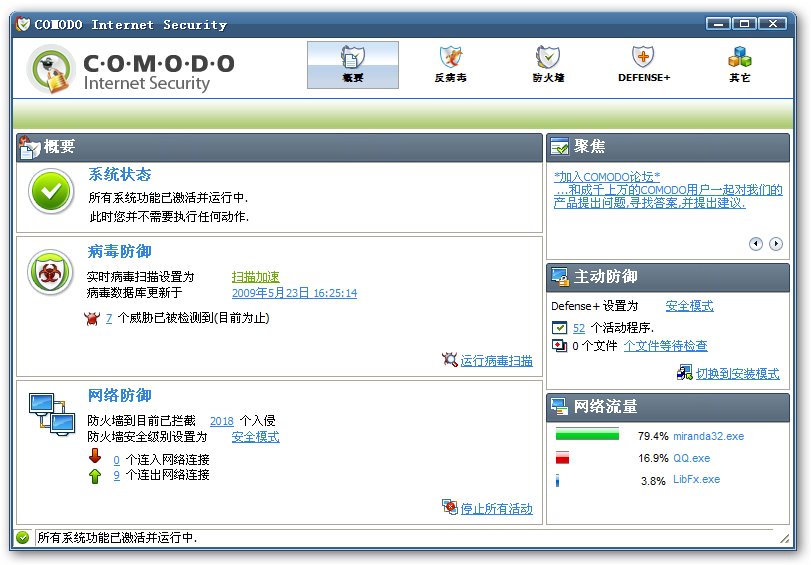Click the window resize grip corner
Image resolution: width=811 pixels, height=565 pixels.
(785, 539)
